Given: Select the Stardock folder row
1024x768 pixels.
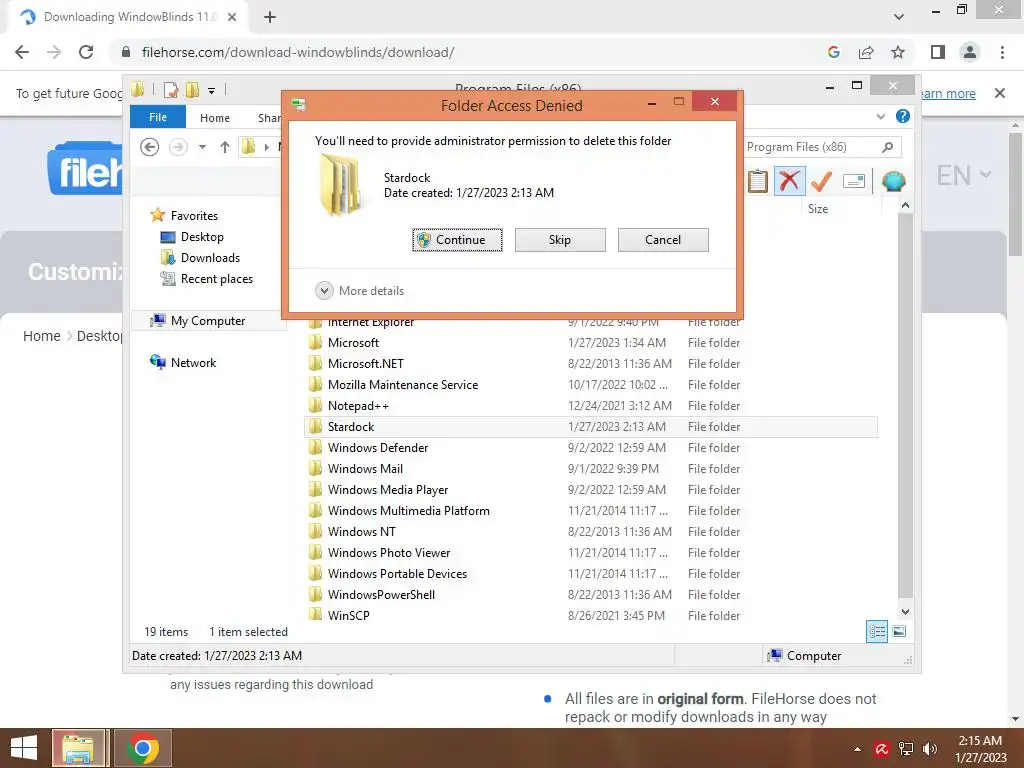Looking at the screenshot, I should click(x=590, y=426).
